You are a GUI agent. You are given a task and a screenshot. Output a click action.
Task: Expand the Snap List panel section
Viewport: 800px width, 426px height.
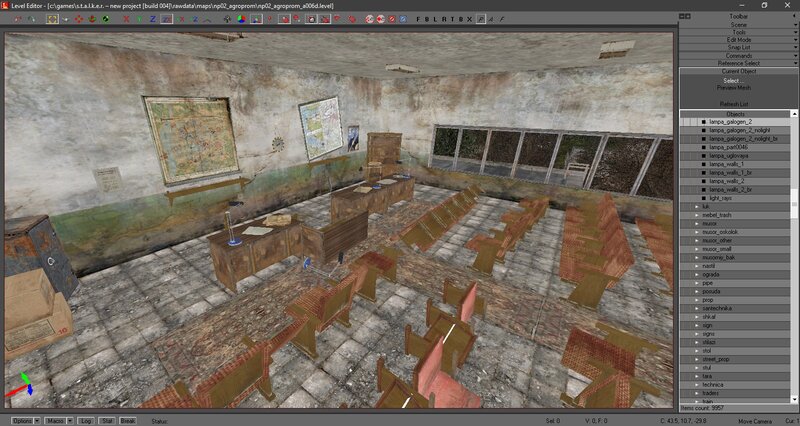point(738,47)
